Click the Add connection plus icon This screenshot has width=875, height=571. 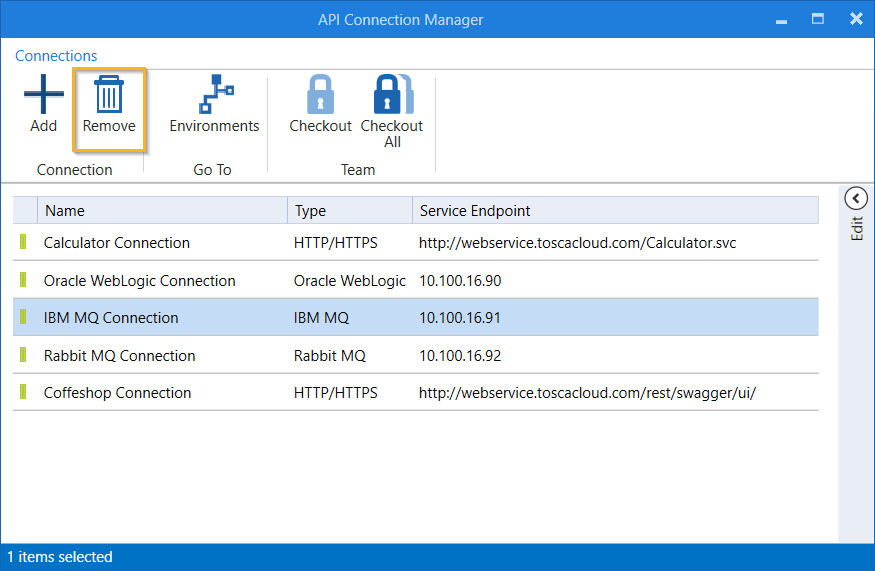(43, 97)
